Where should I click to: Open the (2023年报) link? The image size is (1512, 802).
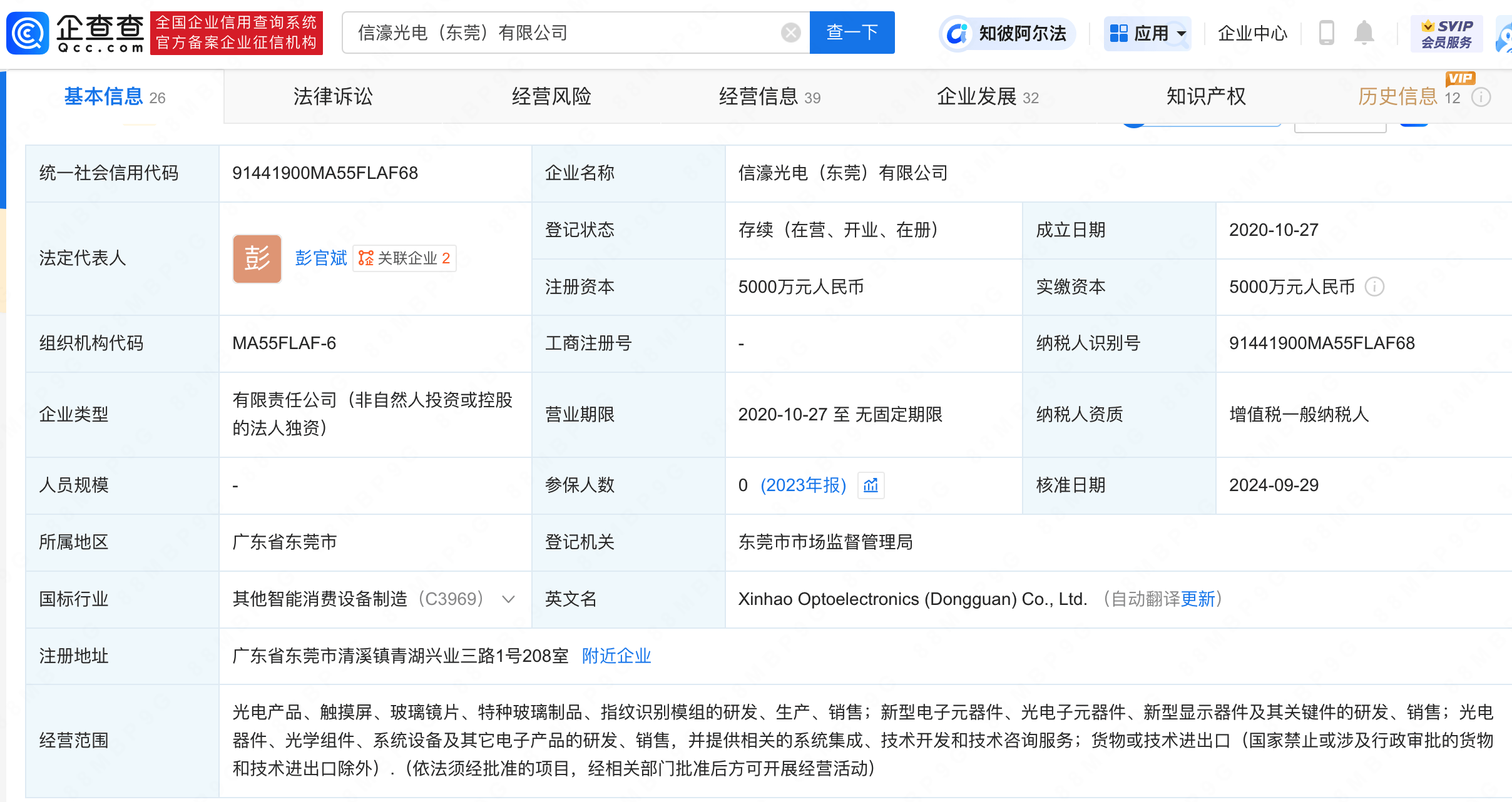pos(803,485)
